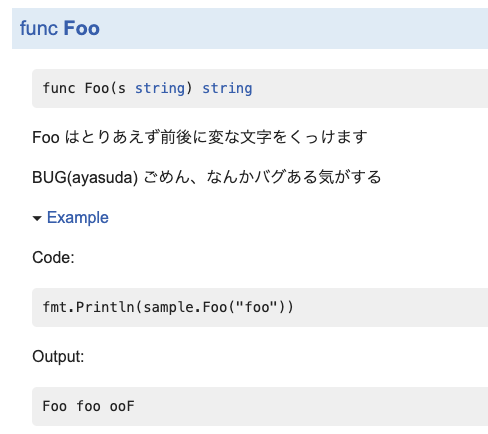This screenshot has width=488, height=434.
Task: Click the Japanese Foo description paragraph
Action: (x=200, y=137)
